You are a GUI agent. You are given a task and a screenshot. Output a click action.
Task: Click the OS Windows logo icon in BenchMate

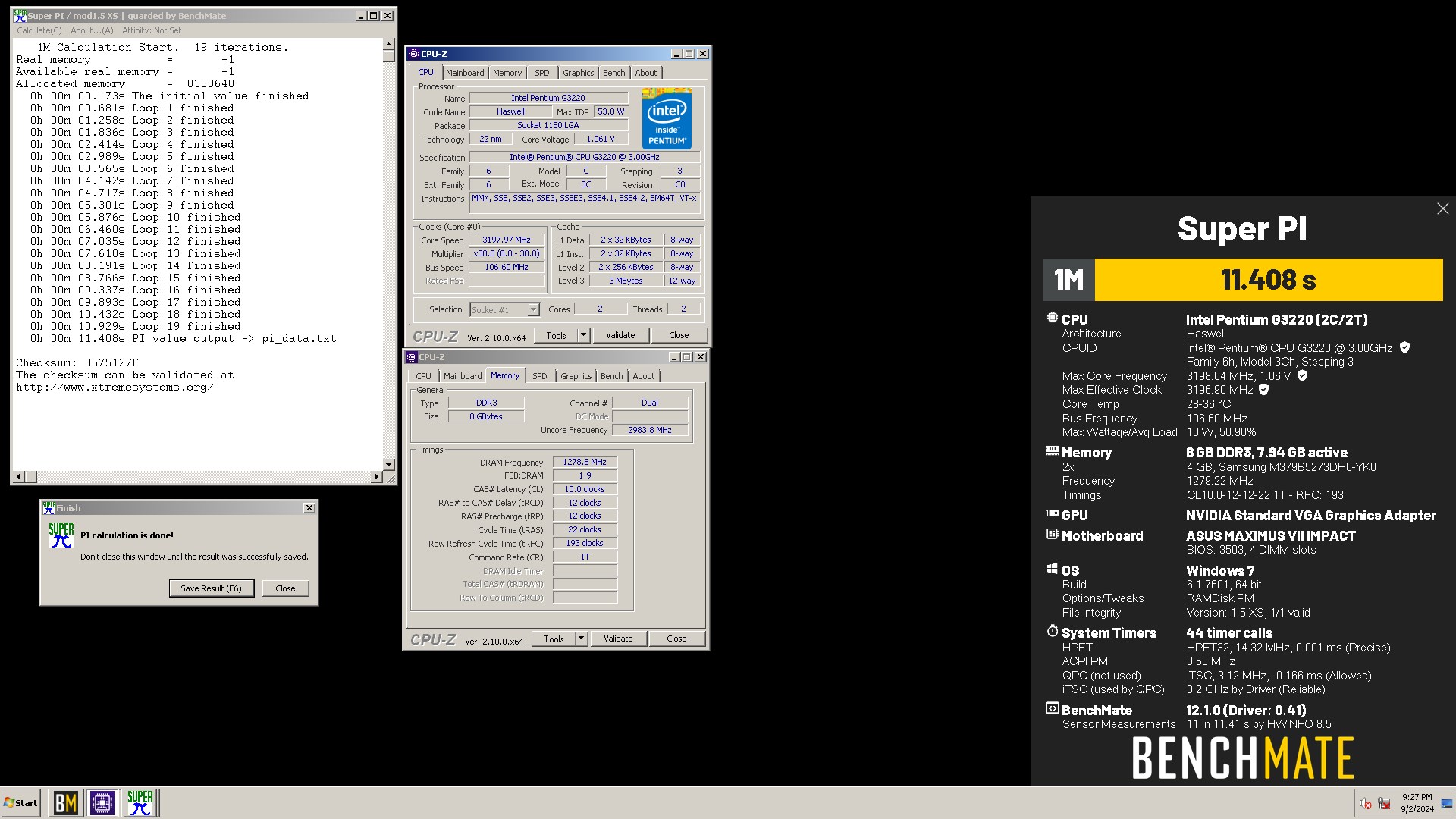tap(1052, 569)
